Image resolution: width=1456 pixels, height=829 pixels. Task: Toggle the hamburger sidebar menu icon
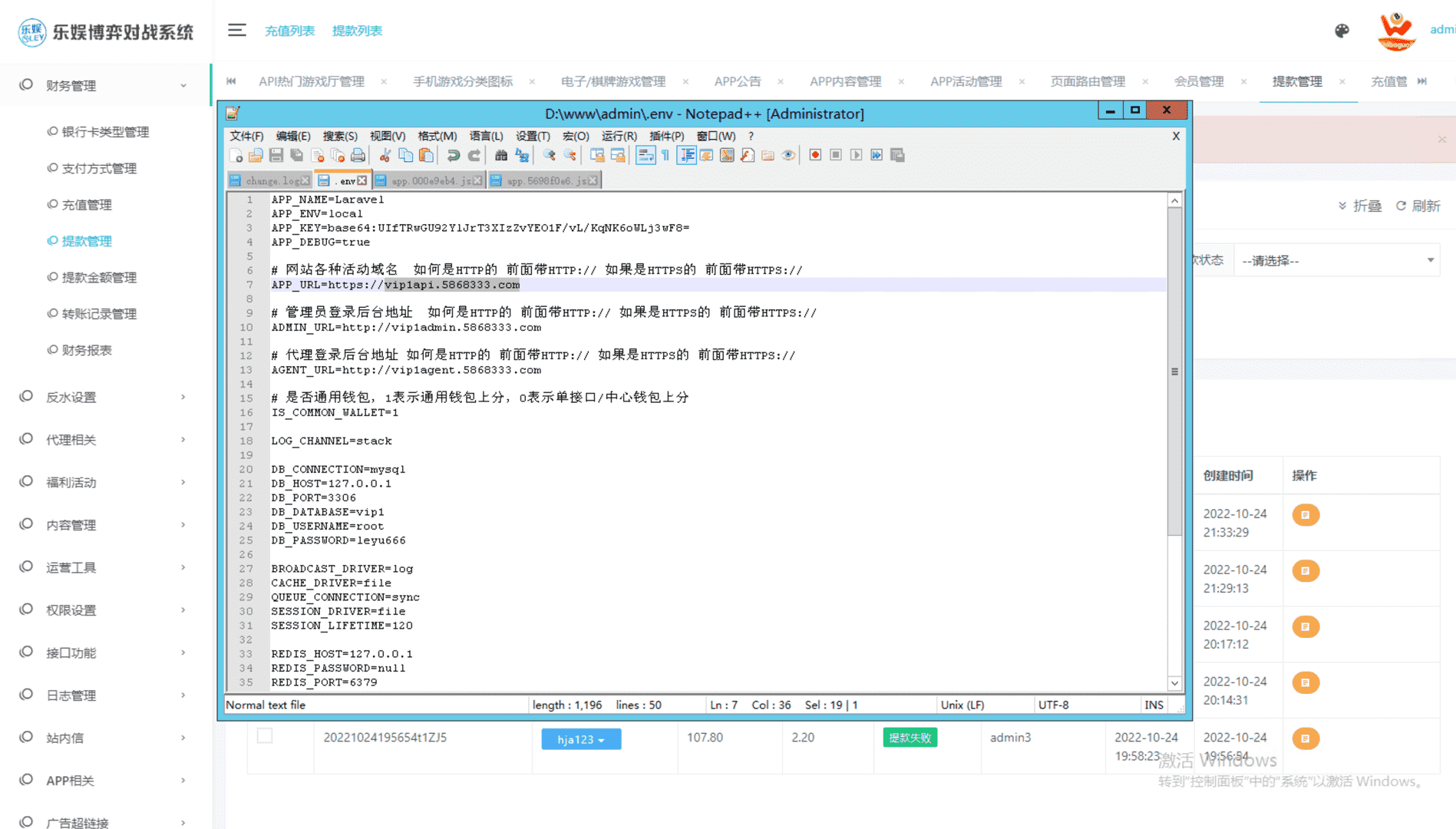tap(236, 31)
